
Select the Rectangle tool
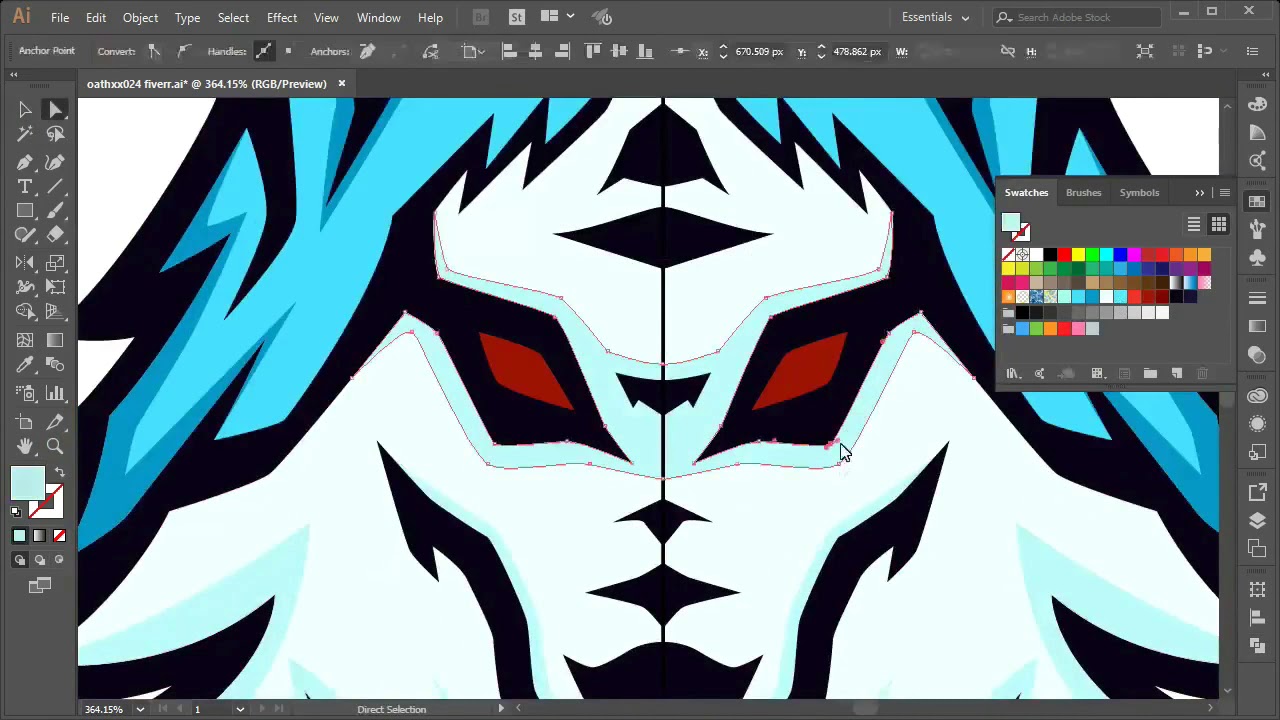pyautogui.click(x=25, y=211)
